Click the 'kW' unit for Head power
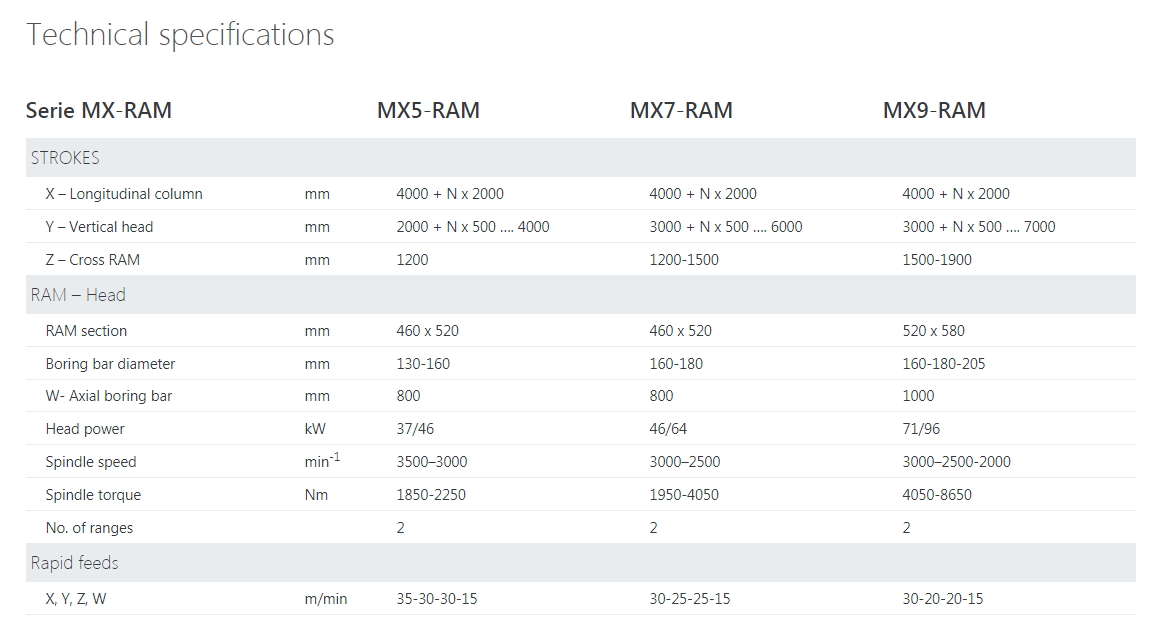1156x630 pixels. pos(315,429)
